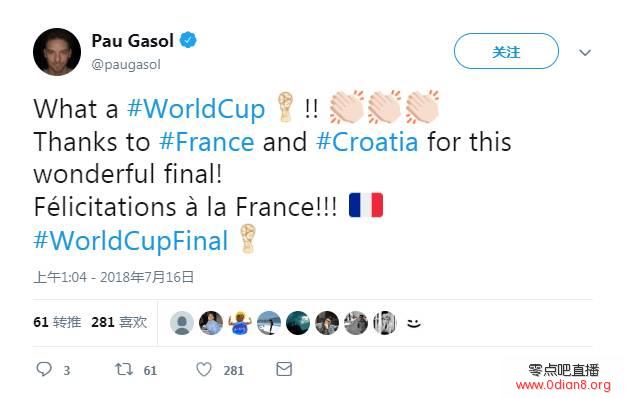
Task: Open the tweet options chevron menu
Action: (585, 52)
